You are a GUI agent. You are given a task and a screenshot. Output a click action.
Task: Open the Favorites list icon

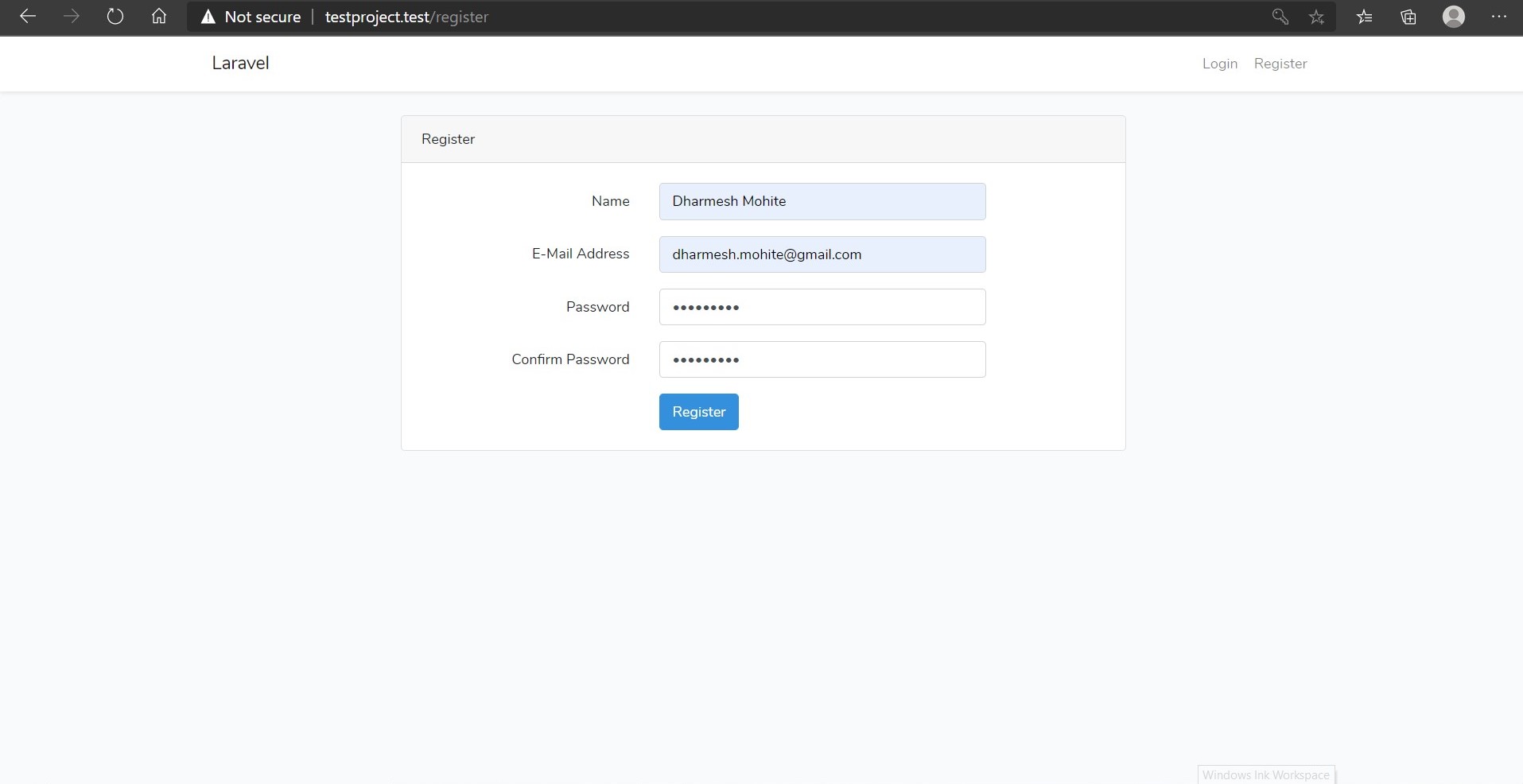click(1365, 17)
